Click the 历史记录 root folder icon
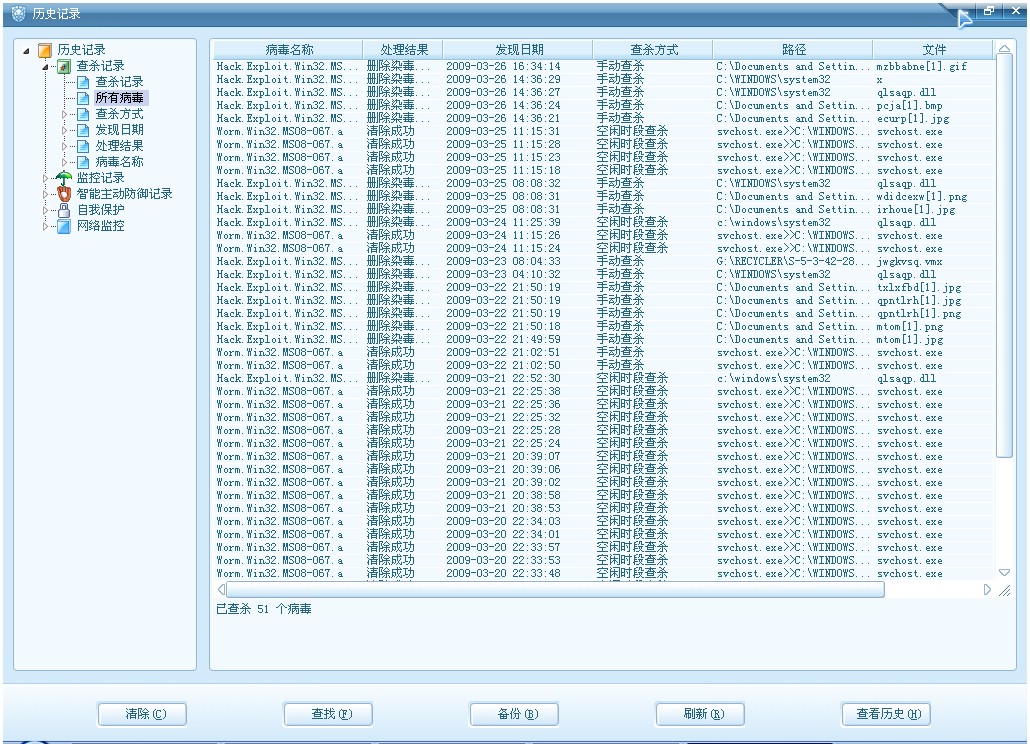Image resolution: width=1030 pixels, height=744 pixels. (45, 50)
